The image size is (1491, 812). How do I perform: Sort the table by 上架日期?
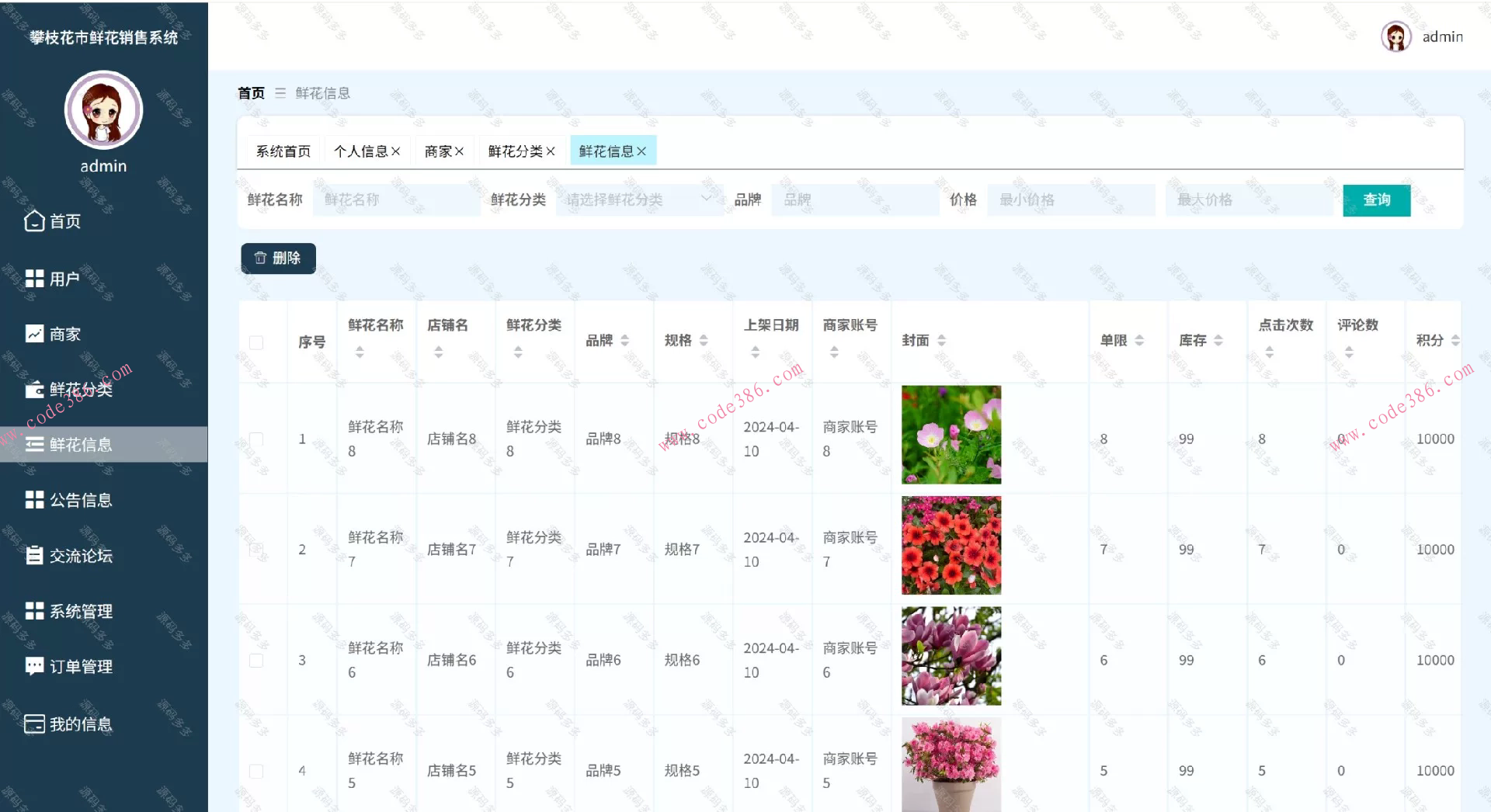click(x=754, y=351)
